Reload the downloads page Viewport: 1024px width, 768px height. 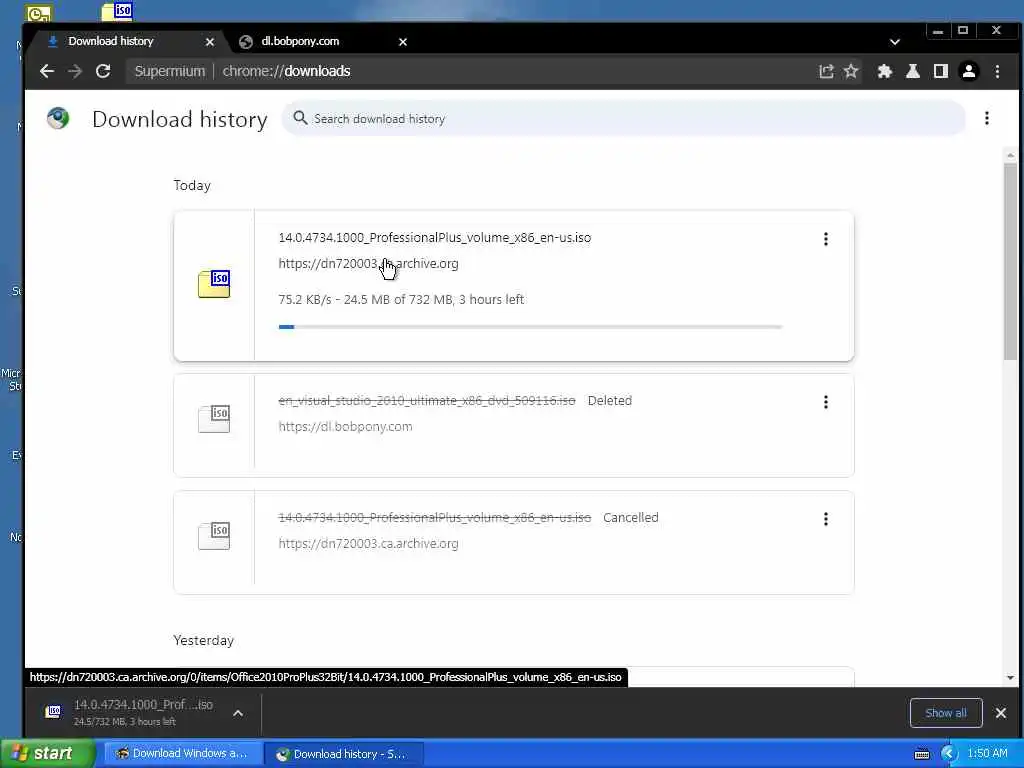(x=103, y=71)
